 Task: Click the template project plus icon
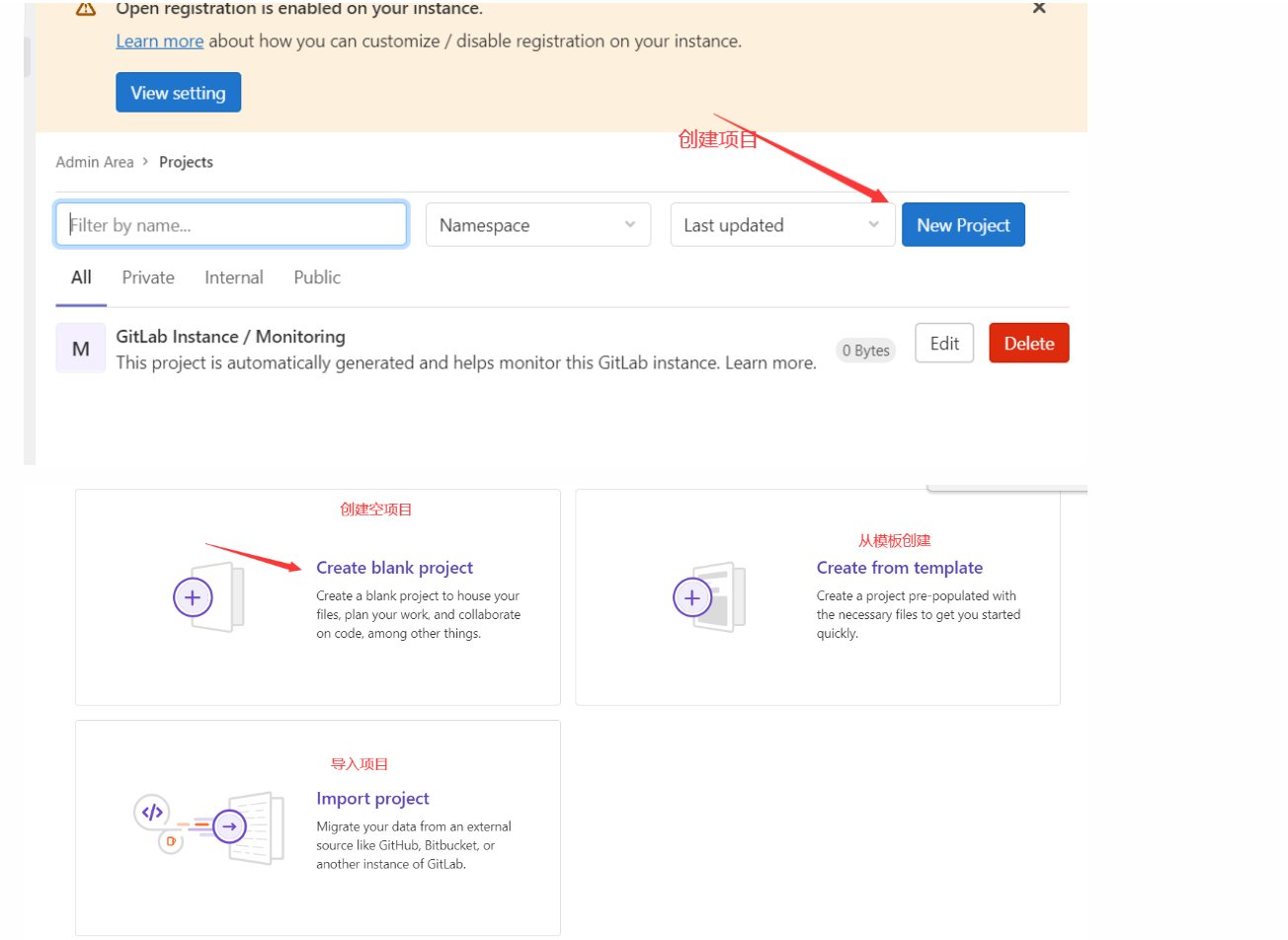(692, 597)
